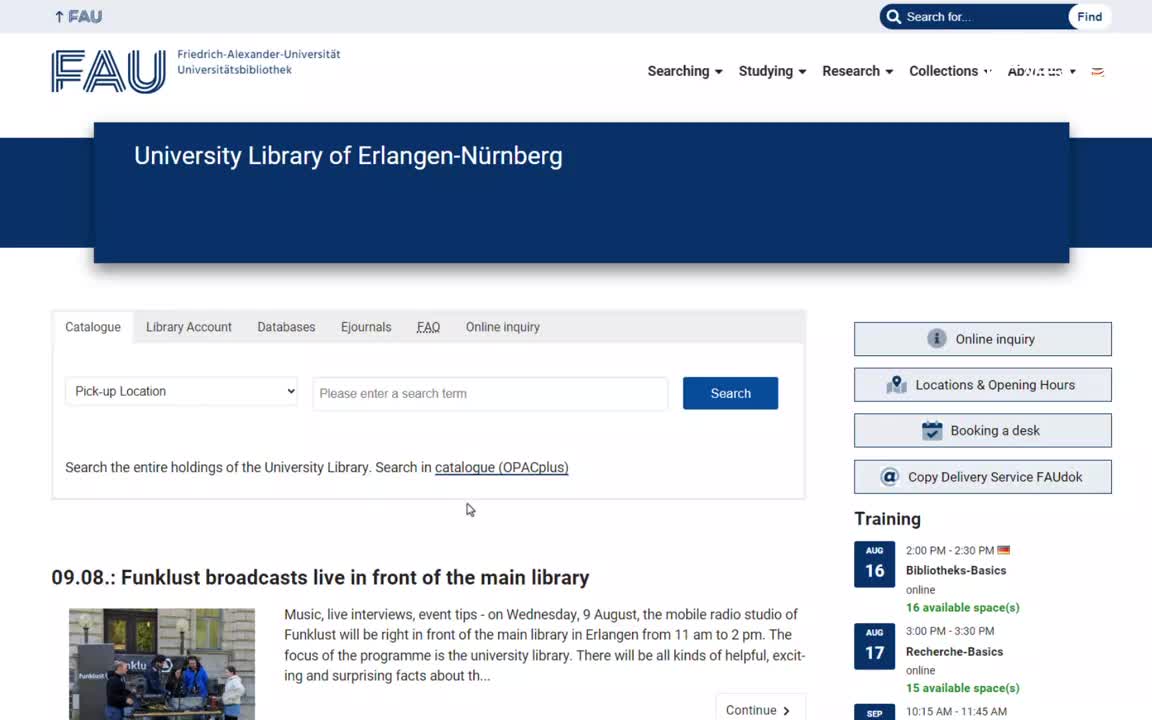Click the Online inquiry info icon
The width and height of the screenshot is (1152, 720).
(937, 338)
